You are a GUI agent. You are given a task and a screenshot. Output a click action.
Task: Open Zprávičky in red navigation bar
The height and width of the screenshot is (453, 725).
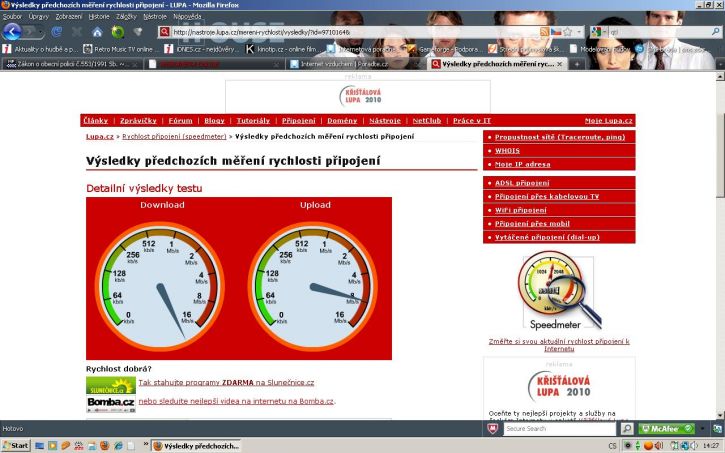point(138,121)
